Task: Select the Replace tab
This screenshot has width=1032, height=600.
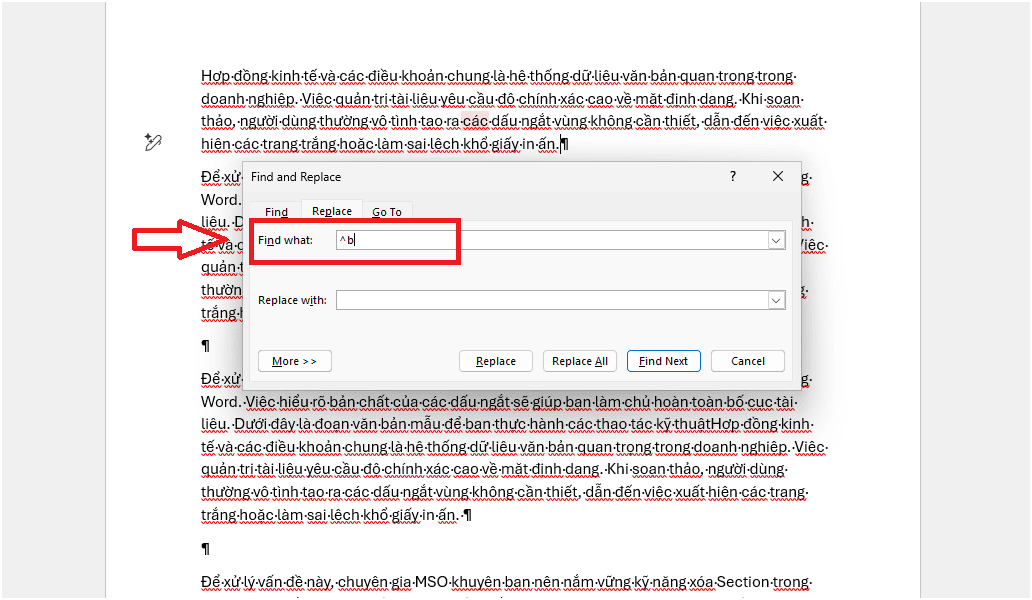Action: pyautogui.click(x=332, y=211)
